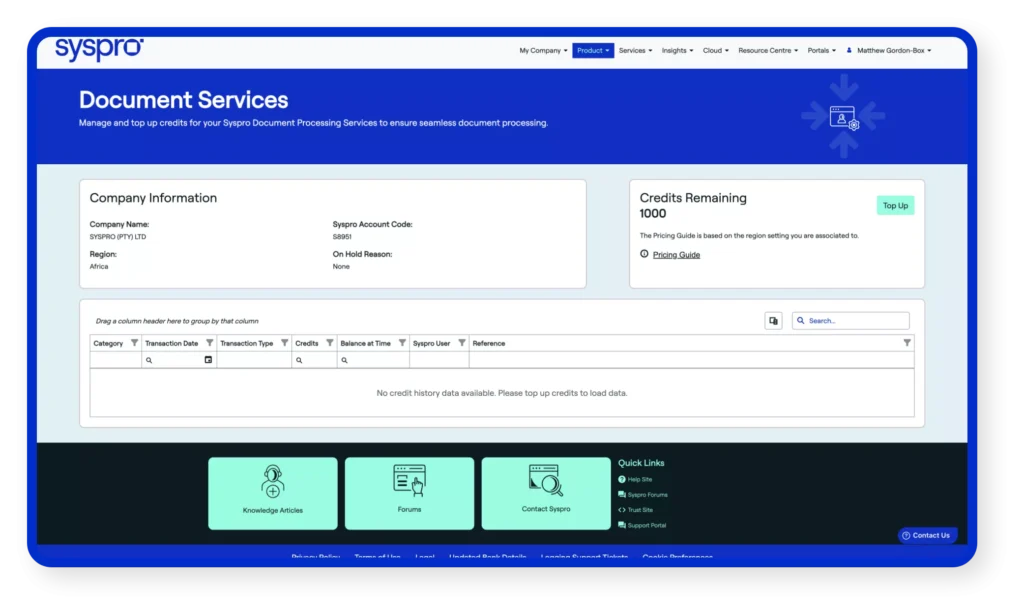Screen dimensions: 1024x614
Task: Click the question mark icon beside Help Site
Action: pos(622,479)
